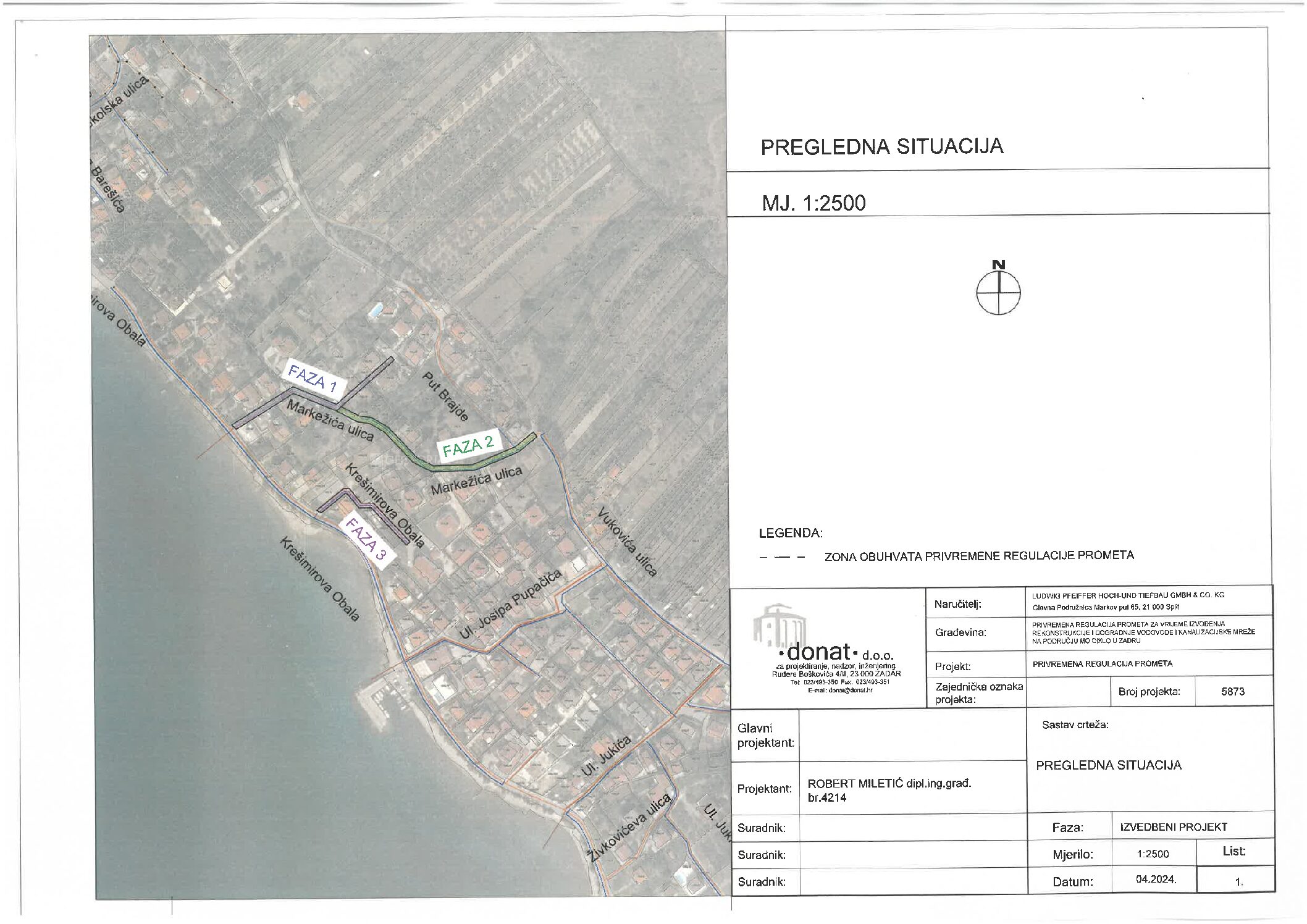The width and height of the screenshot is (1307, 924).
Task: Click project number 5873 cell
Action: 1232,692
